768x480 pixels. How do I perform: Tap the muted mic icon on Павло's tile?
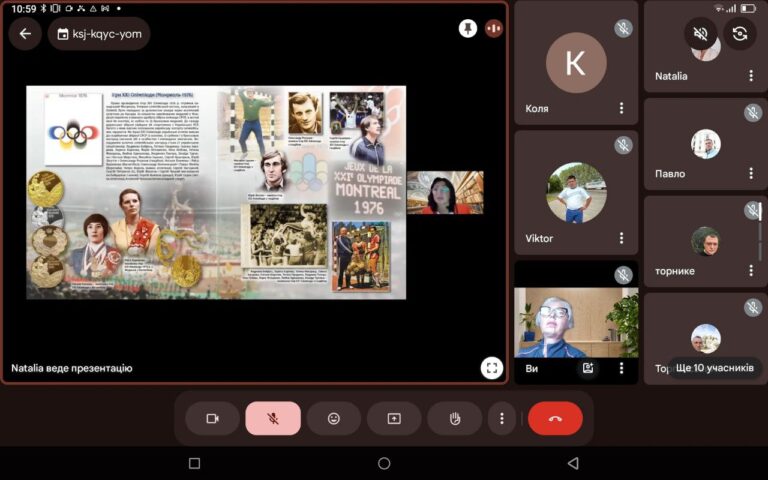(753, 113)
